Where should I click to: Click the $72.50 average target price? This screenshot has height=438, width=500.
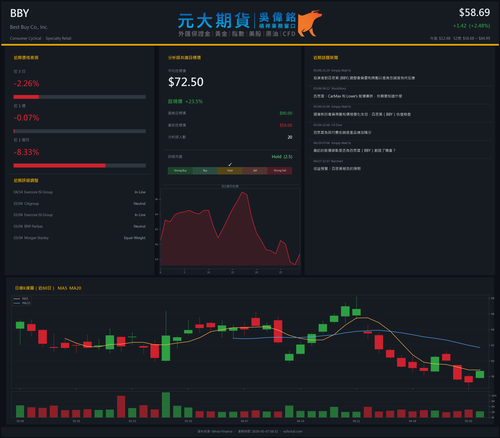tap(186, 82)
